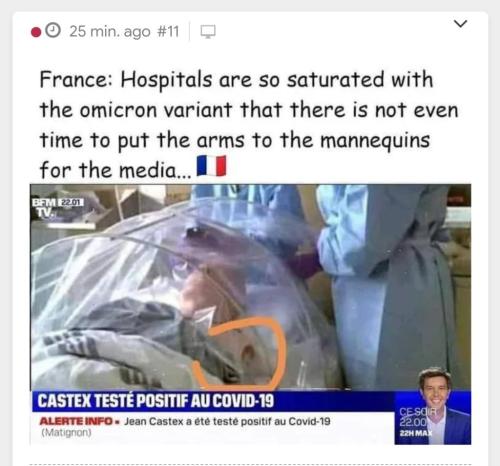Click the BFM TV logo on image

pos(44,208)
